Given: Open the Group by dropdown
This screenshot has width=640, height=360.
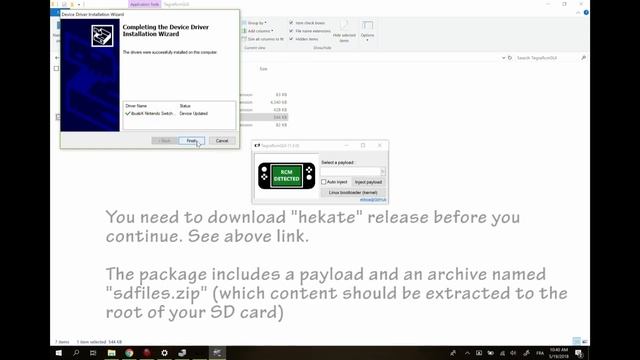Looking at the screenshot, I should (254, 23).
